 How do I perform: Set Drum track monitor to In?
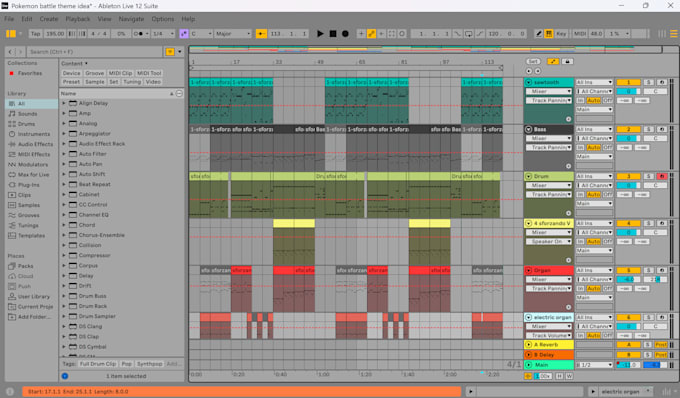(580, 194)
